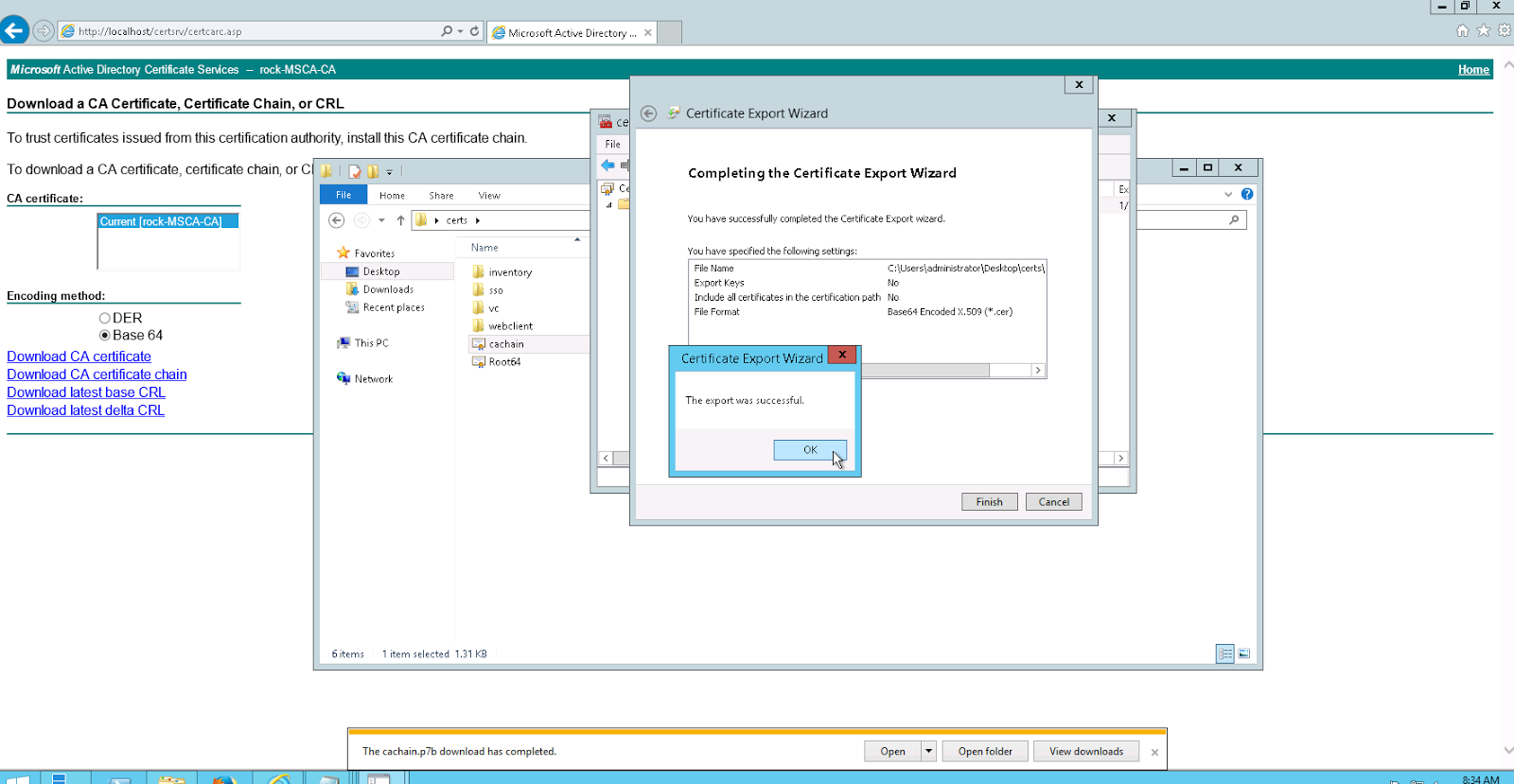Open the File tab in File Explorer
The height and width of the screenshot is (784, 1514).
343,195
